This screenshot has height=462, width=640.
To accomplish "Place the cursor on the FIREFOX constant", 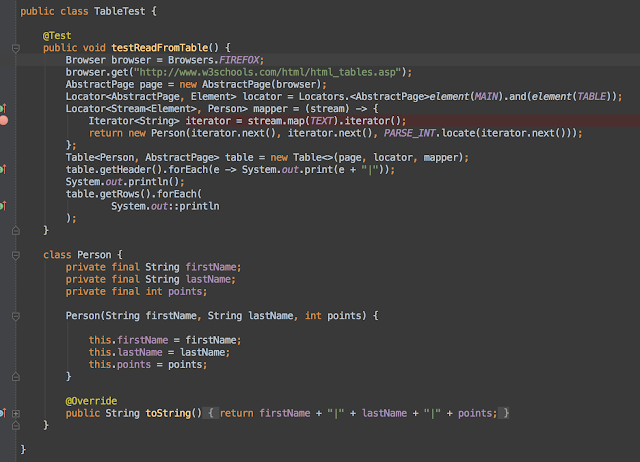I will click(x=239, y=60).
